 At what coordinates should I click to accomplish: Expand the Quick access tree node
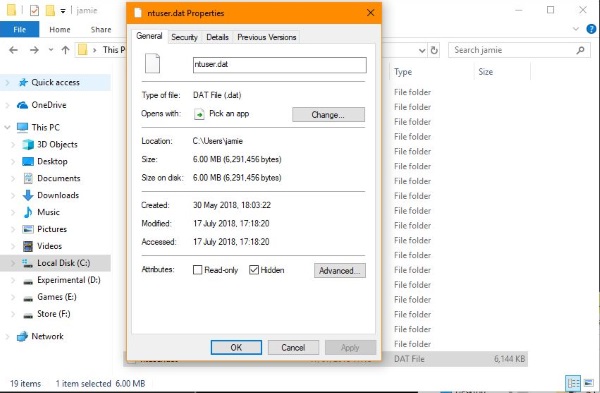click(x=7, y=82)
